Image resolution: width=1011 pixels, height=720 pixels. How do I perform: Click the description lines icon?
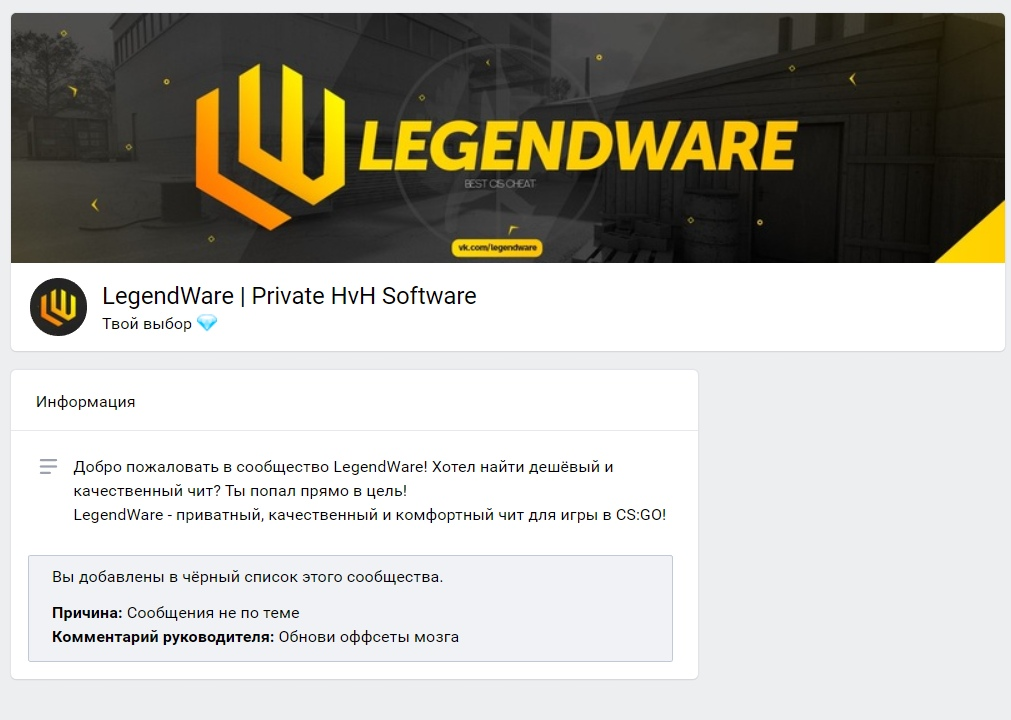click(48, 467)
